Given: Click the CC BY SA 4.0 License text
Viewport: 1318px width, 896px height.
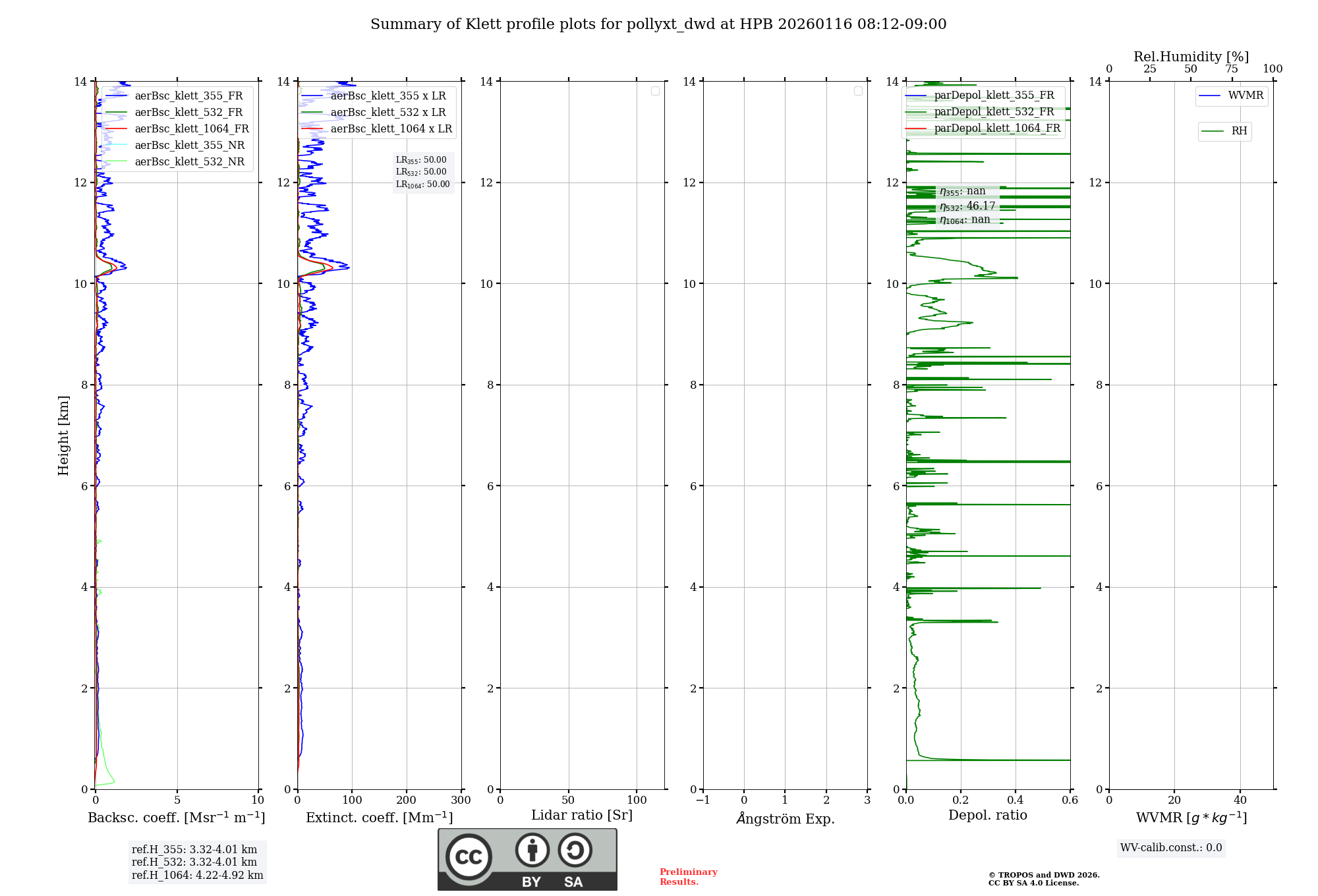Looking at the screenshot, I should coord(1033,883).
